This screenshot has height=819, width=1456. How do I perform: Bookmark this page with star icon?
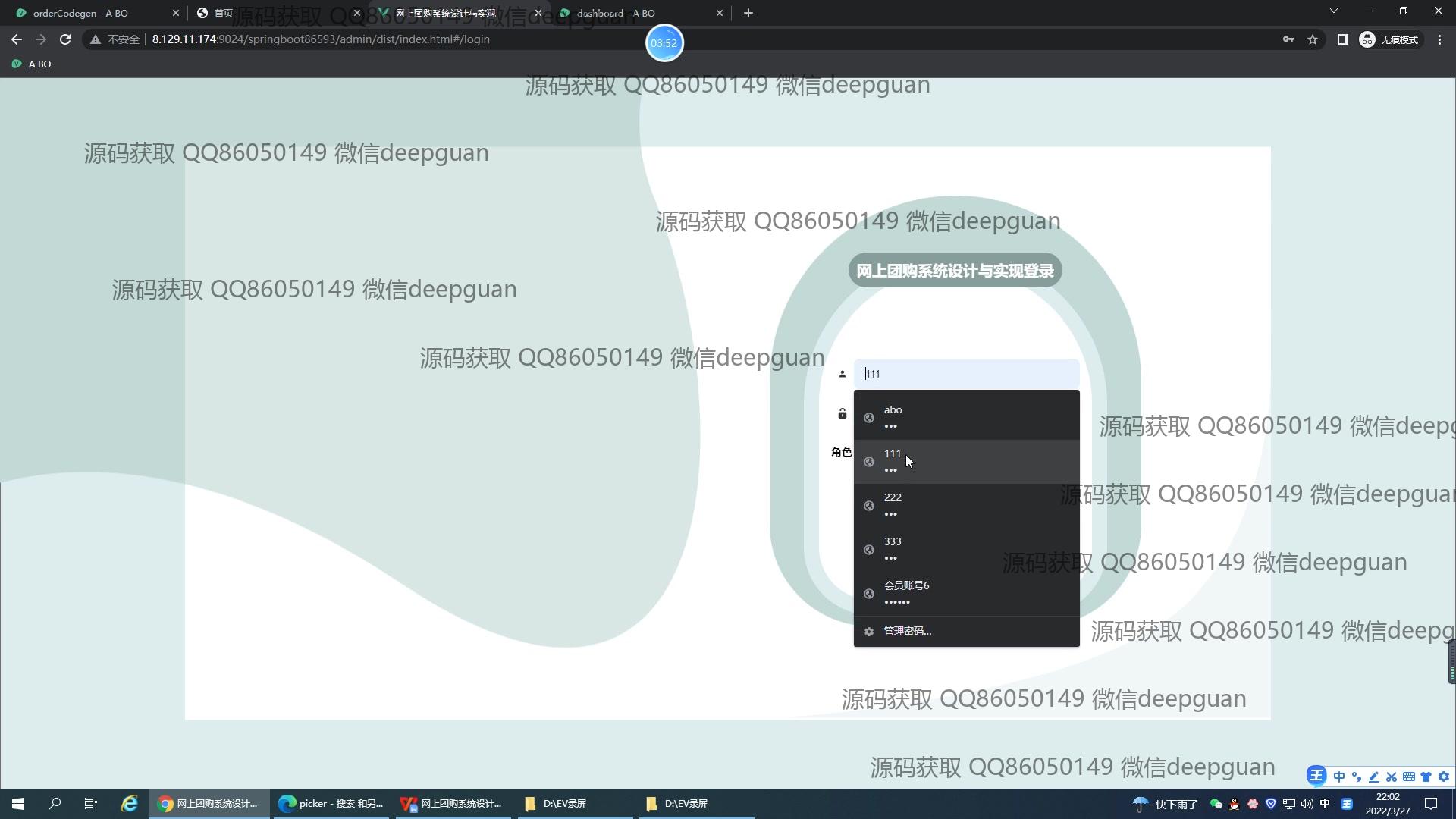1313,39
